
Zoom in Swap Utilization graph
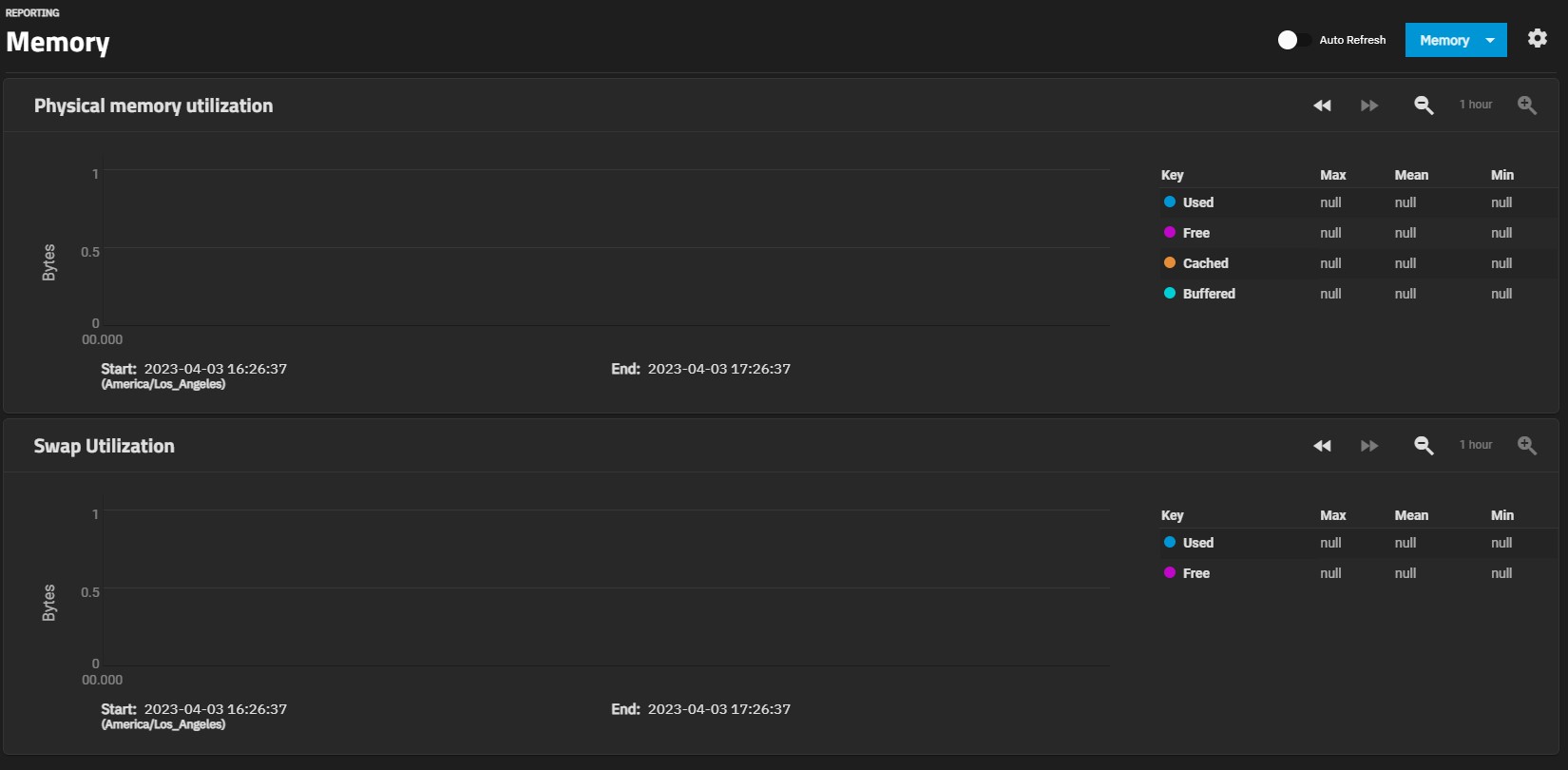tap(1527, 446)
